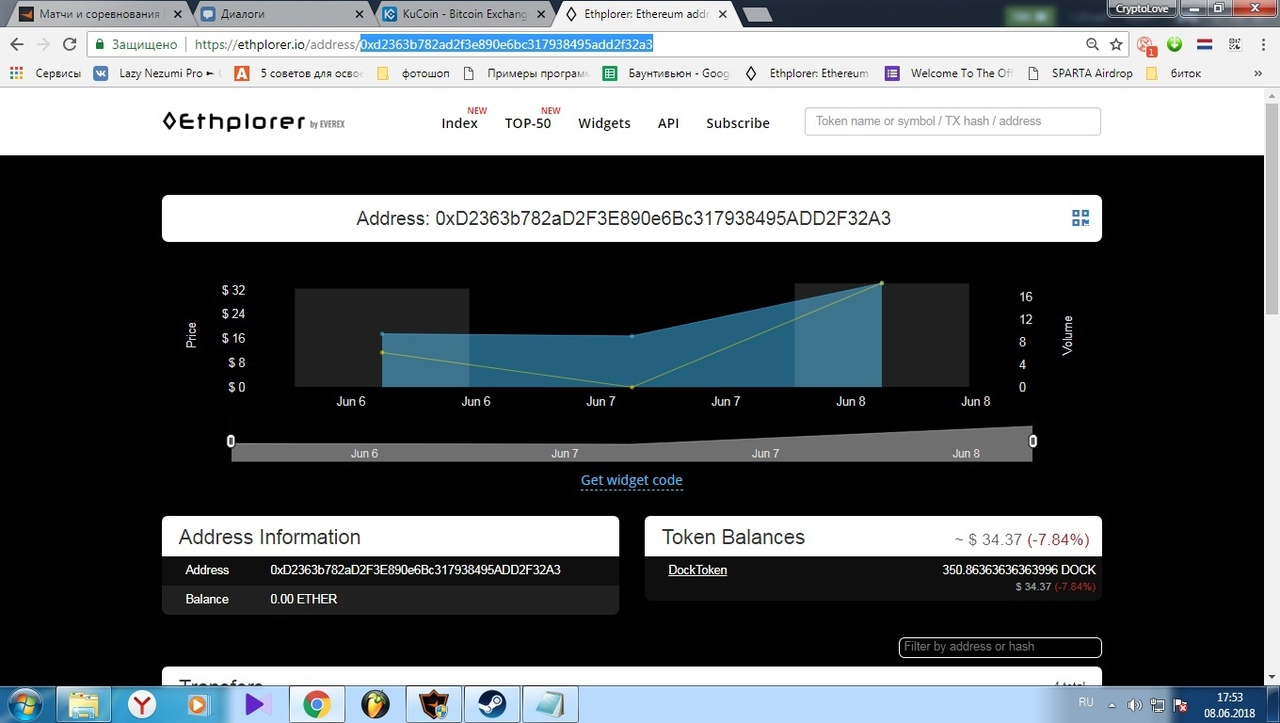This screenshot has height=723, width=1280.
Task: Click the green download extension icon
Action: (1175, 44)
